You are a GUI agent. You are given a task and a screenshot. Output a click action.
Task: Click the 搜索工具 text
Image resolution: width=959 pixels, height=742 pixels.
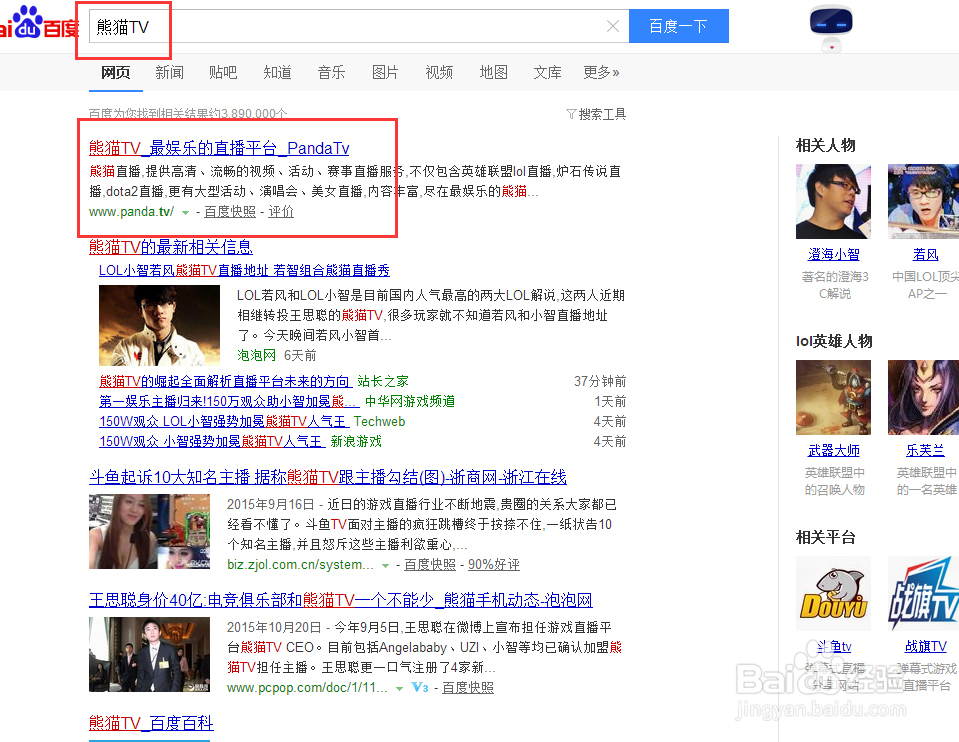click(602, 114)
